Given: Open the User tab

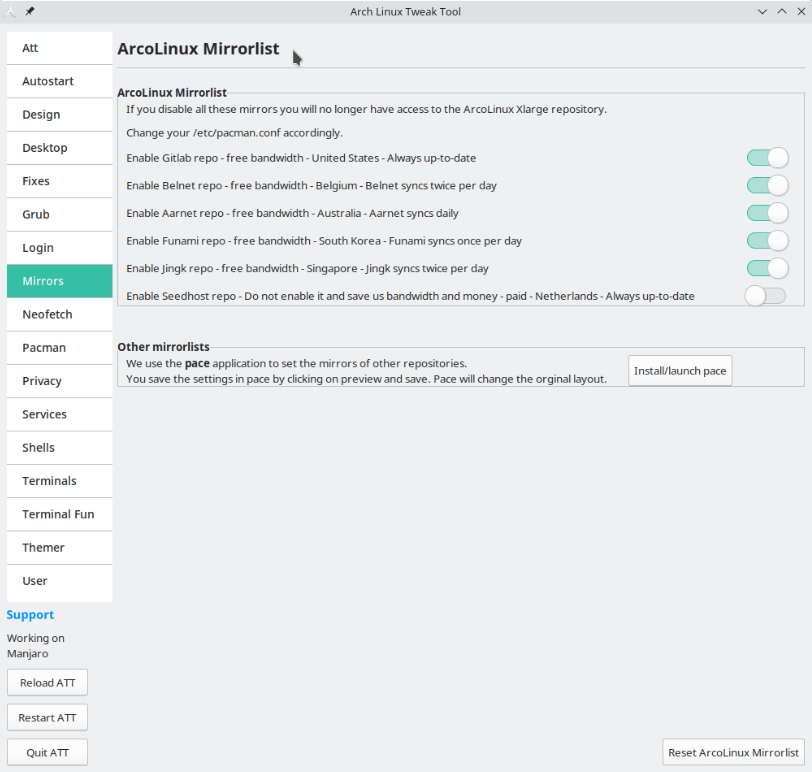Looking at the screenshot, I should pos(60,581).
